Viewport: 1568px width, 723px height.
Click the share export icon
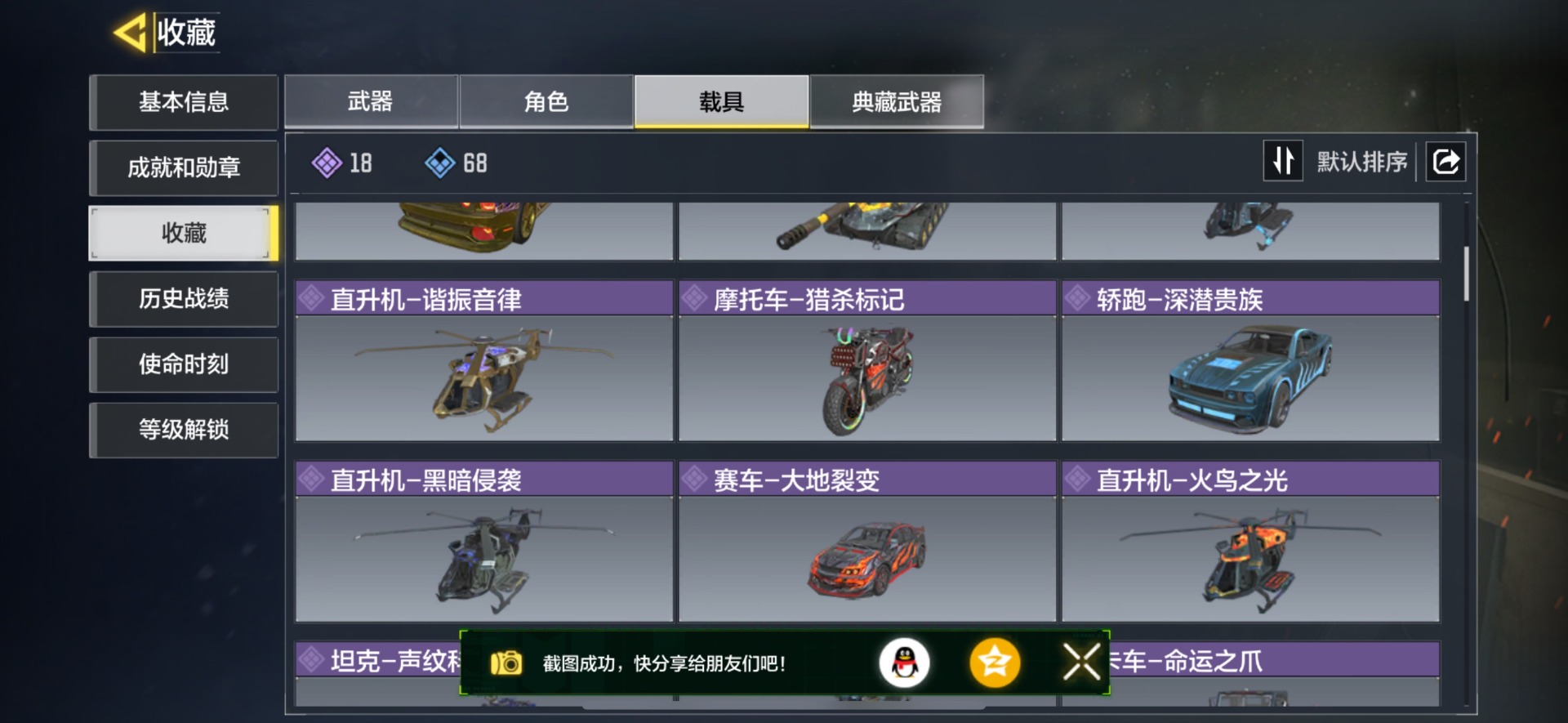click(1445, 161)
